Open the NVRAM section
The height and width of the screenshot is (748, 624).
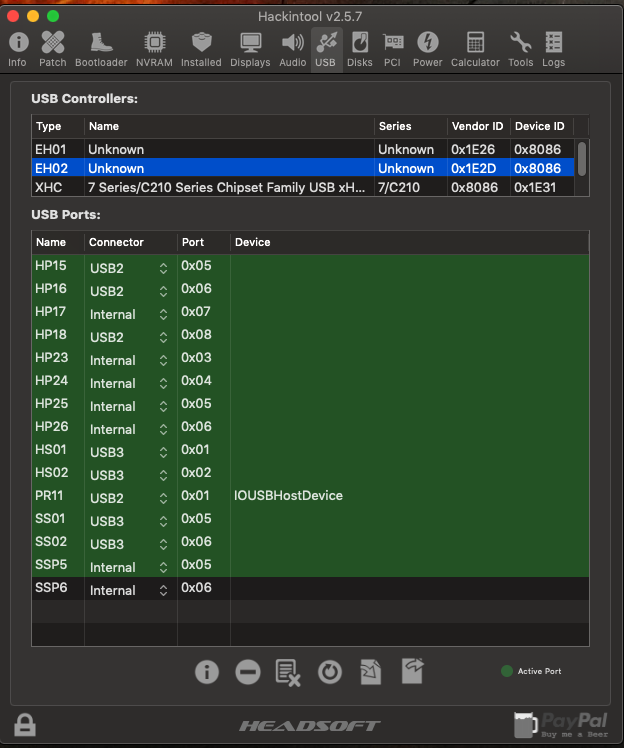click(x=155, y=50)
